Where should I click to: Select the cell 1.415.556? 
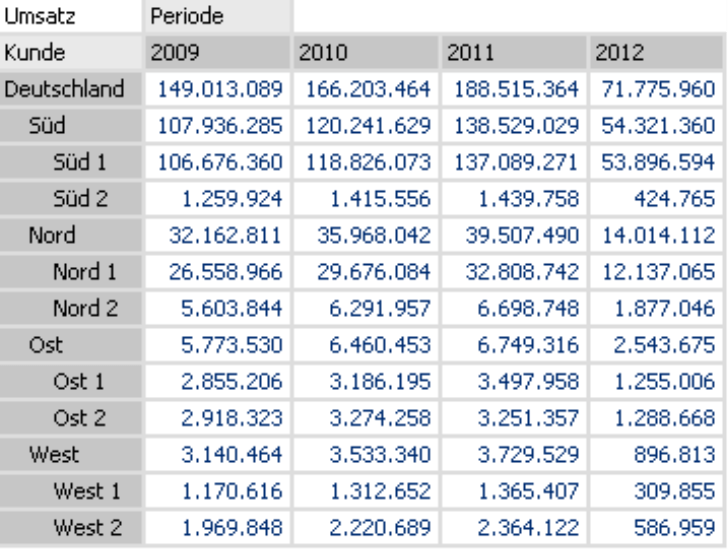[x=366, y=199]
